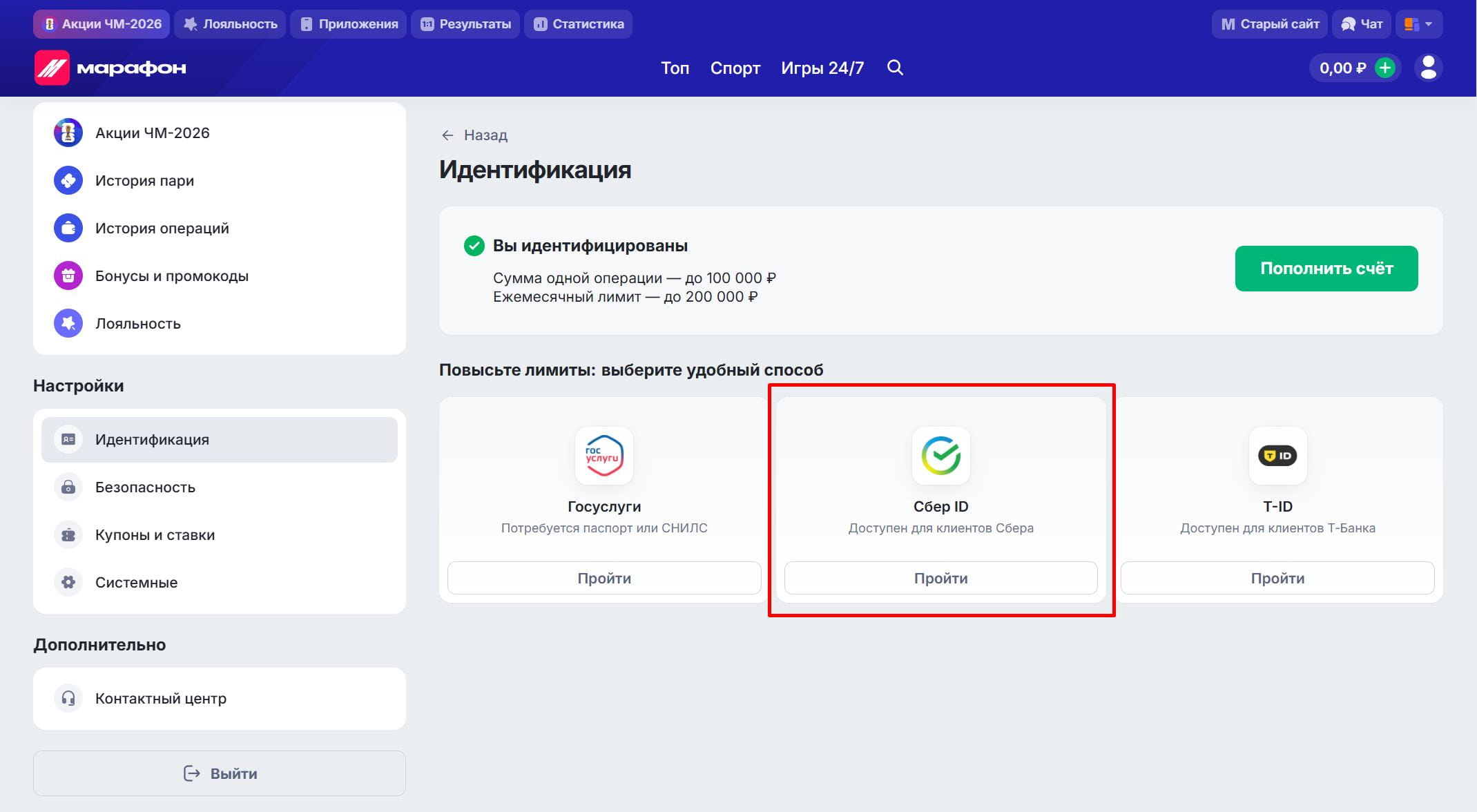Open the Акции ЧМ-2026 top bar tab
The height and width of the screenshot is (812, 1477).
(x=102, y=24)
